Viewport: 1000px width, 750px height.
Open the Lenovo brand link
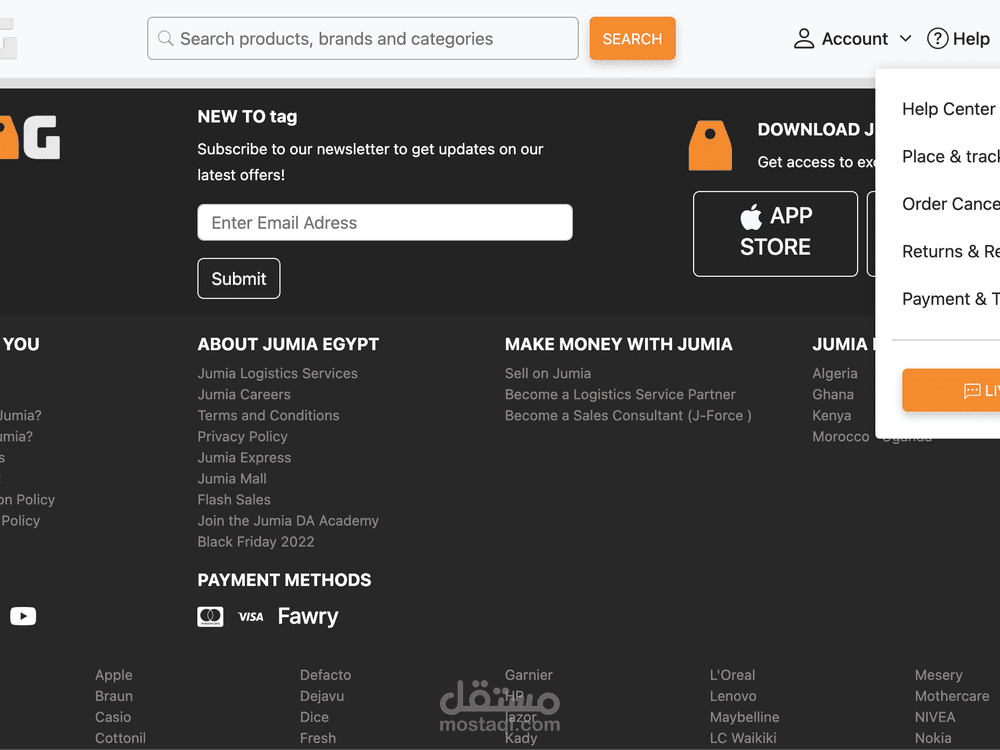(x=733, y=696)
